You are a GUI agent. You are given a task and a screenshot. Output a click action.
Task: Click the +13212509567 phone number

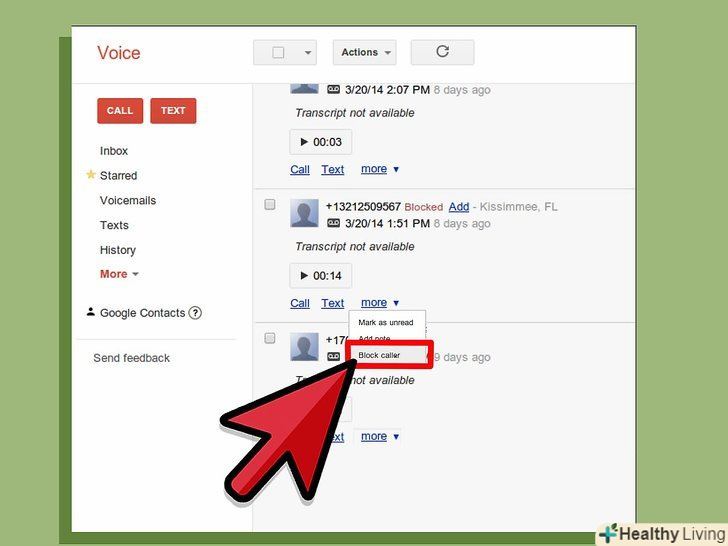[x=363, y=207]
